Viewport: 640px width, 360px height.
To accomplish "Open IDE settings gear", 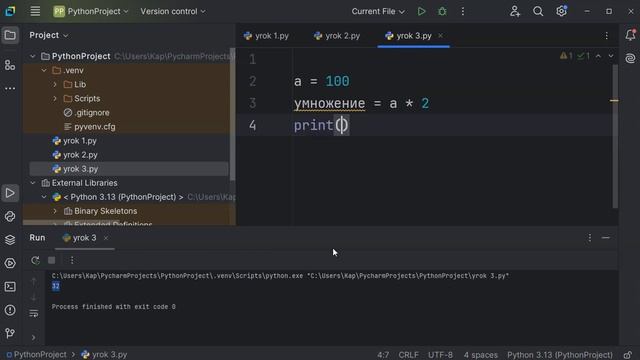I will pos(562,11).
